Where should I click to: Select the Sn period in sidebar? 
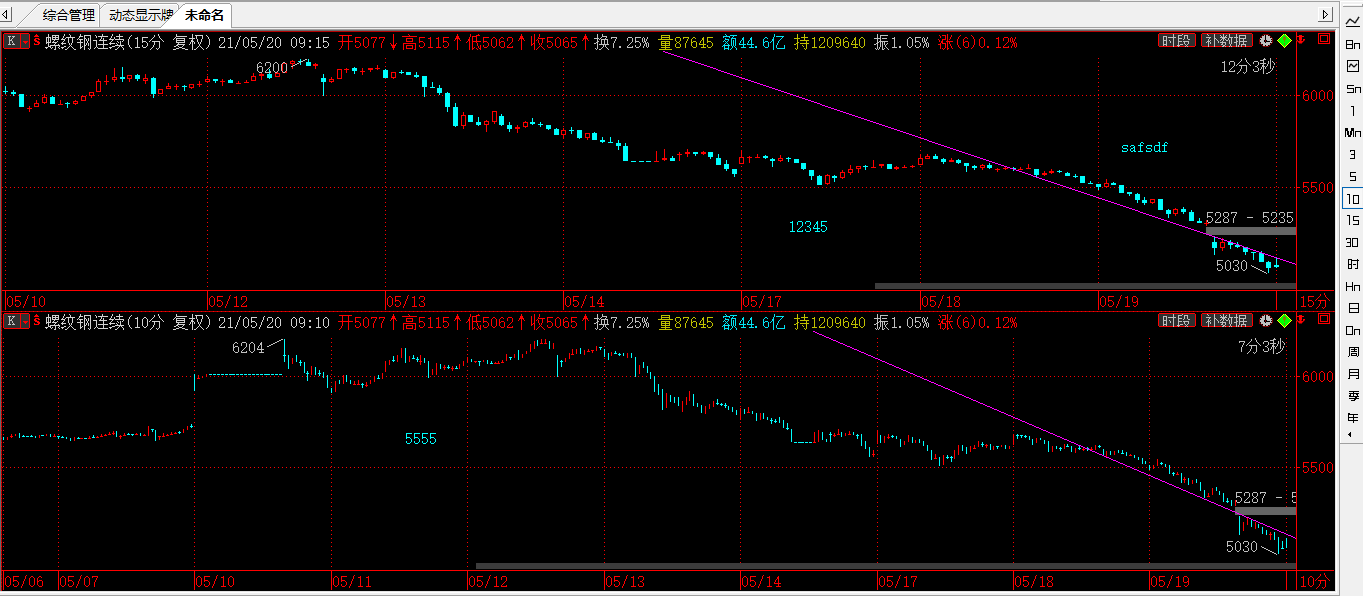pyautogui.click(x=1352, y=89)
